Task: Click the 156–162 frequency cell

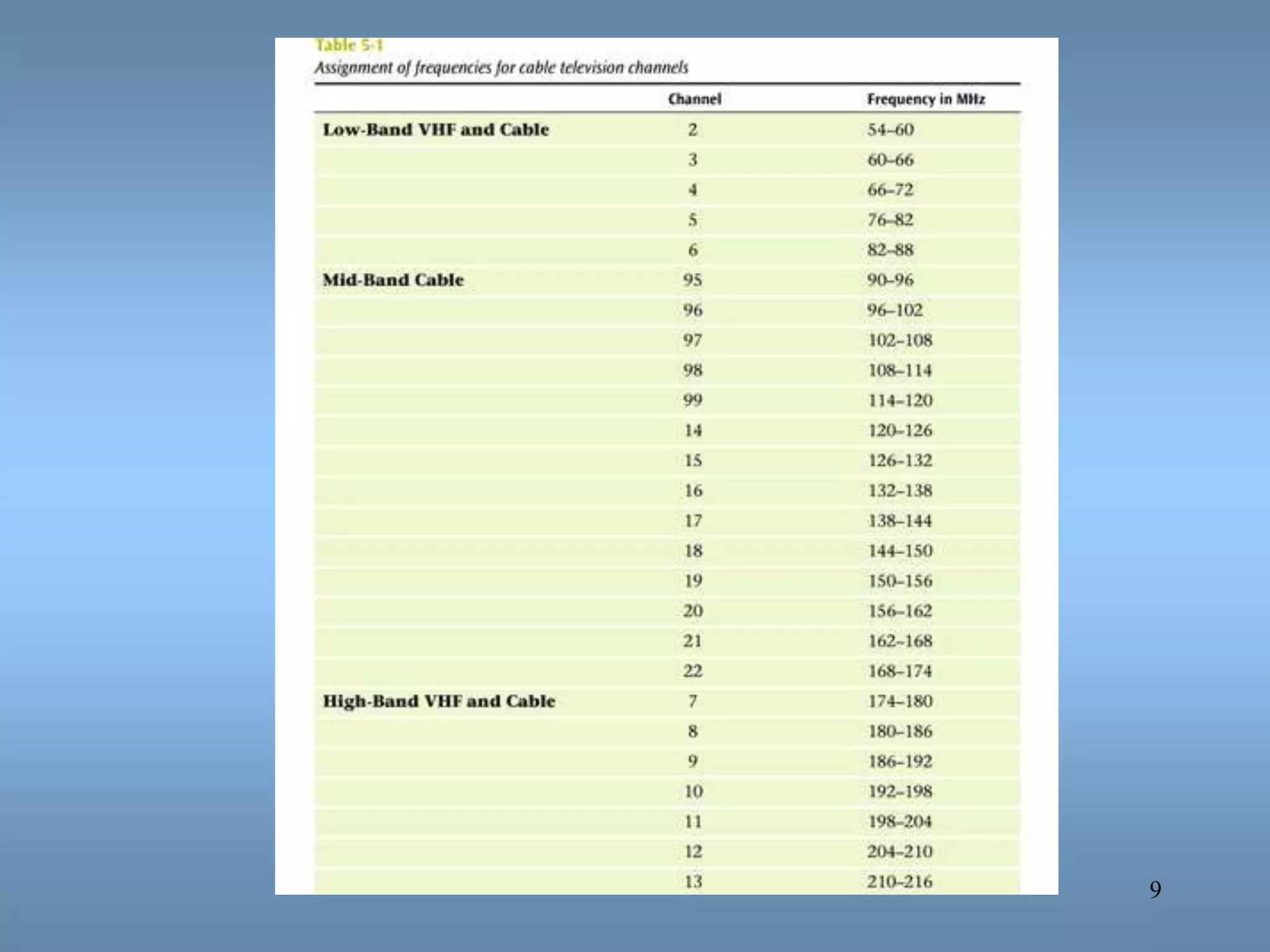Action: point(900,611)
